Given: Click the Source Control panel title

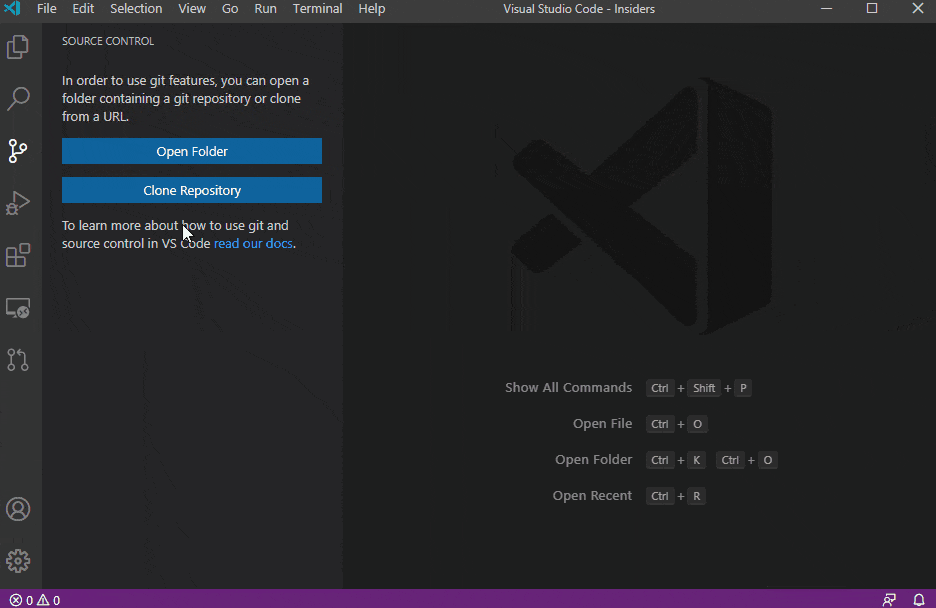Looking at the screenshot, I should point(107,41).
